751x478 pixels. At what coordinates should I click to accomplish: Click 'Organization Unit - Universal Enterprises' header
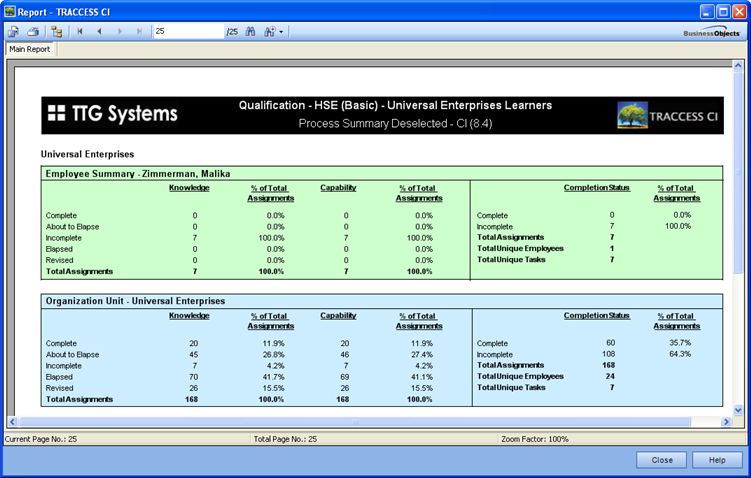point(135,301)
